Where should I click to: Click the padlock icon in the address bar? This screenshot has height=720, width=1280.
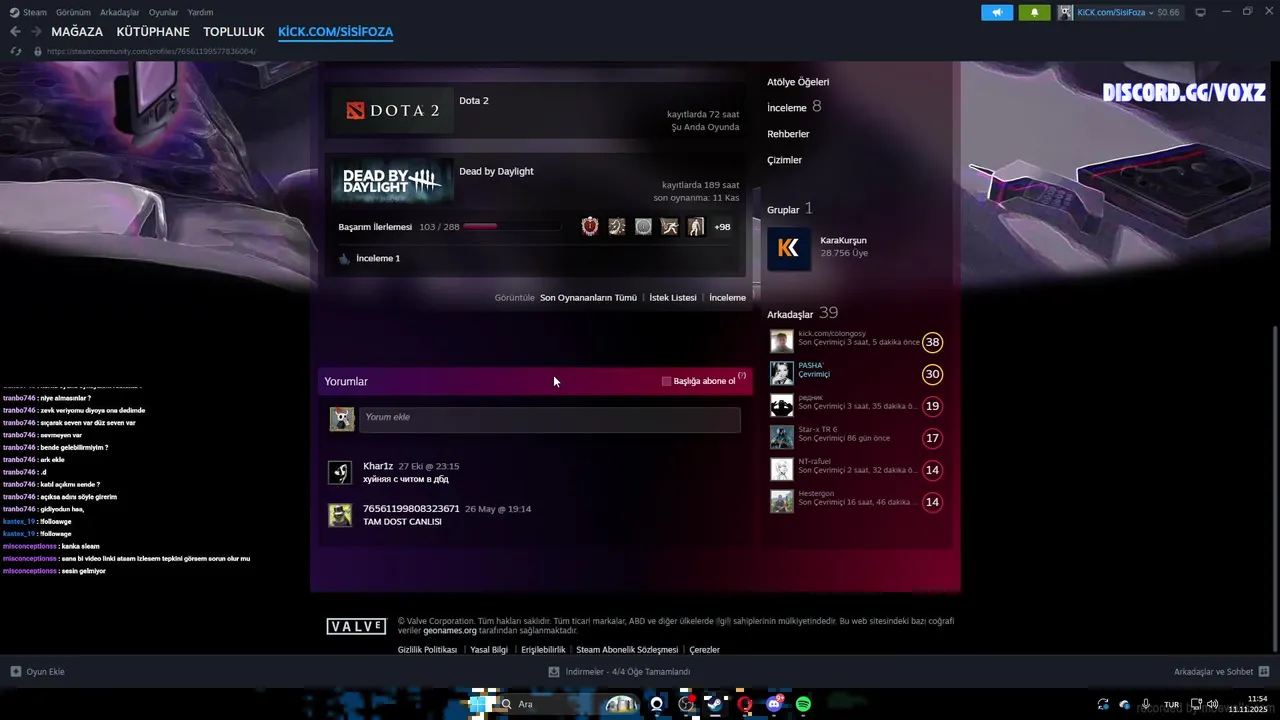pyautogui.click(x=38, y=51)
